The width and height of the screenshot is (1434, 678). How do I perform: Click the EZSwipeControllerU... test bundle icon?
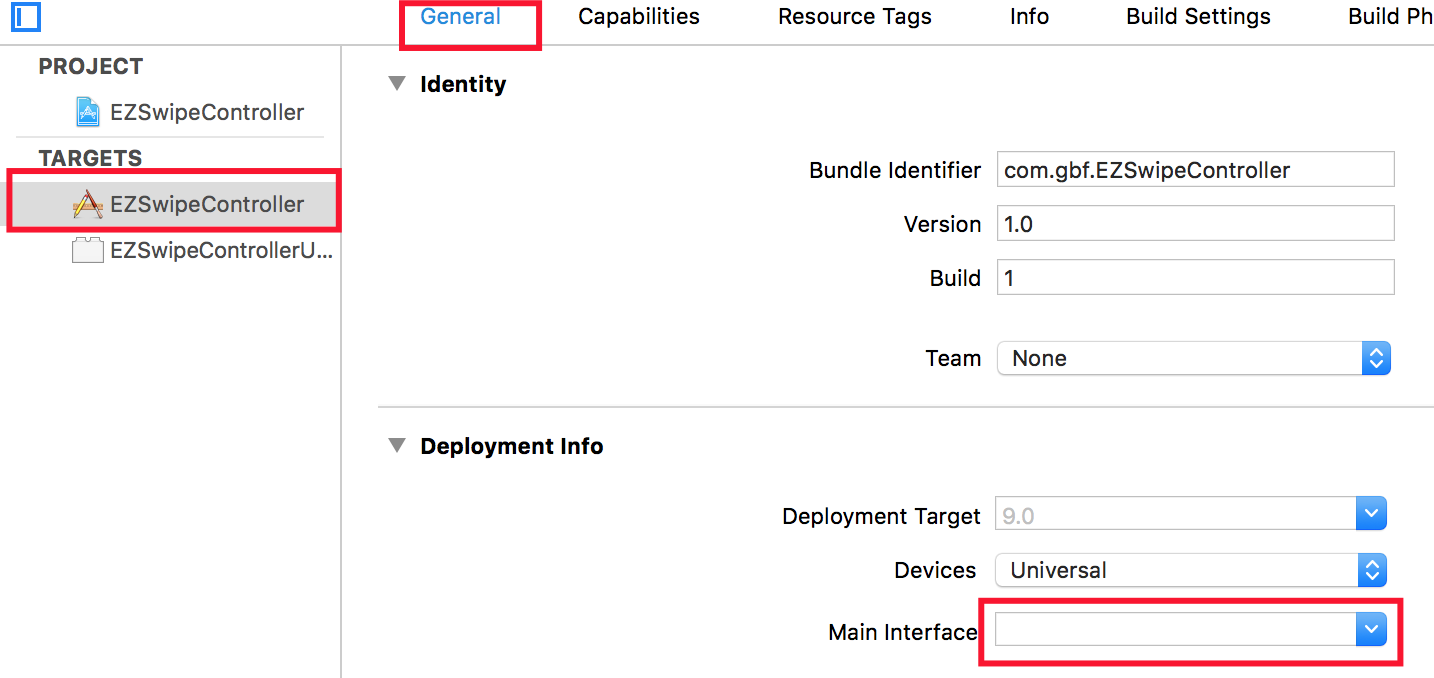tap(88, 250)
